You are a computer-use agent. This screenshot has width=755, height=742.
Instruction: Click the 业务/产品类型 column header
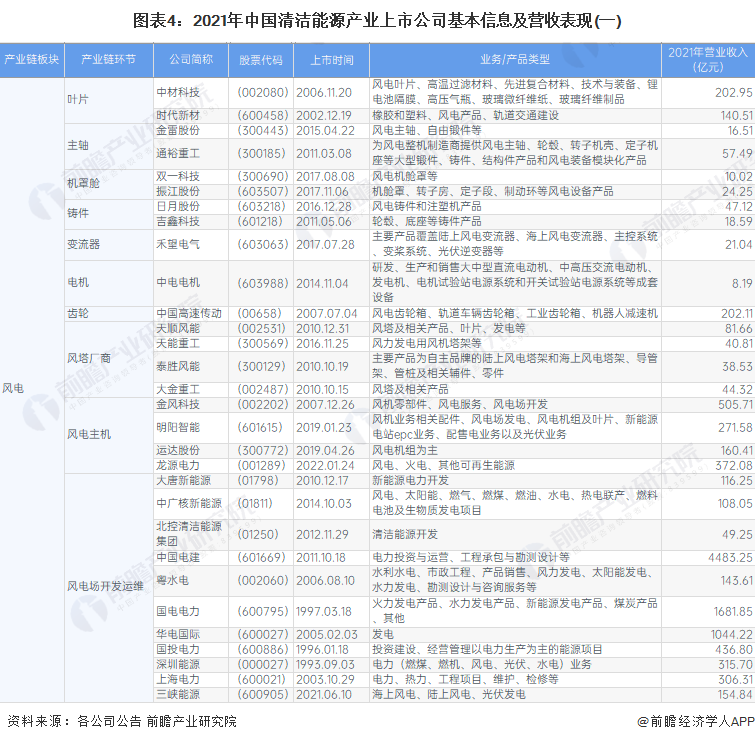(x=515, y=59)
